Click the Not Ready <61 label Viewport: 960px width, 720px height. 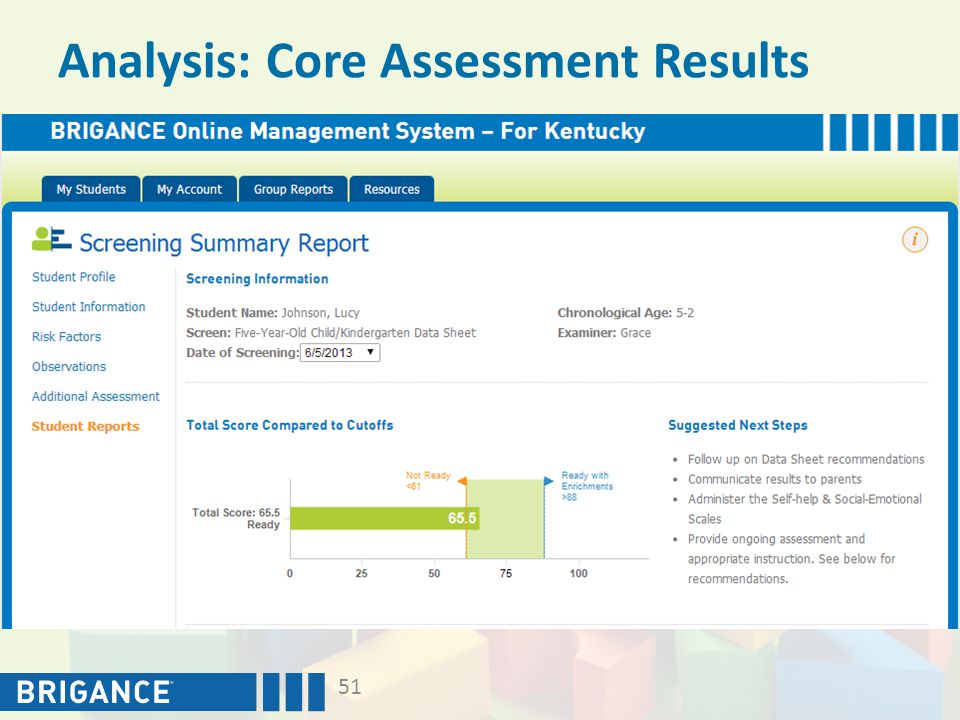pos(428,481)
